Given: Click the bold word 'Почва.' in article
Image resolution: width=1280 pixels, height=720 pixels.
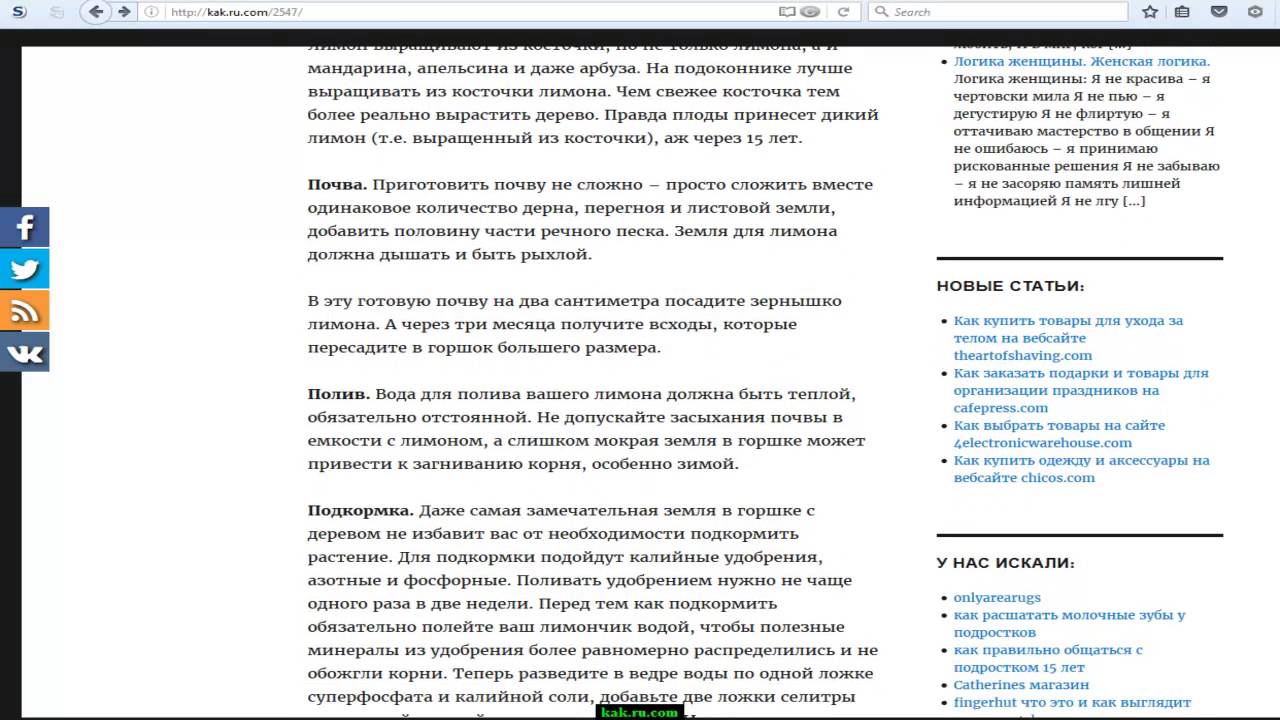Looking at the screenshot, I should pos(337,185).
